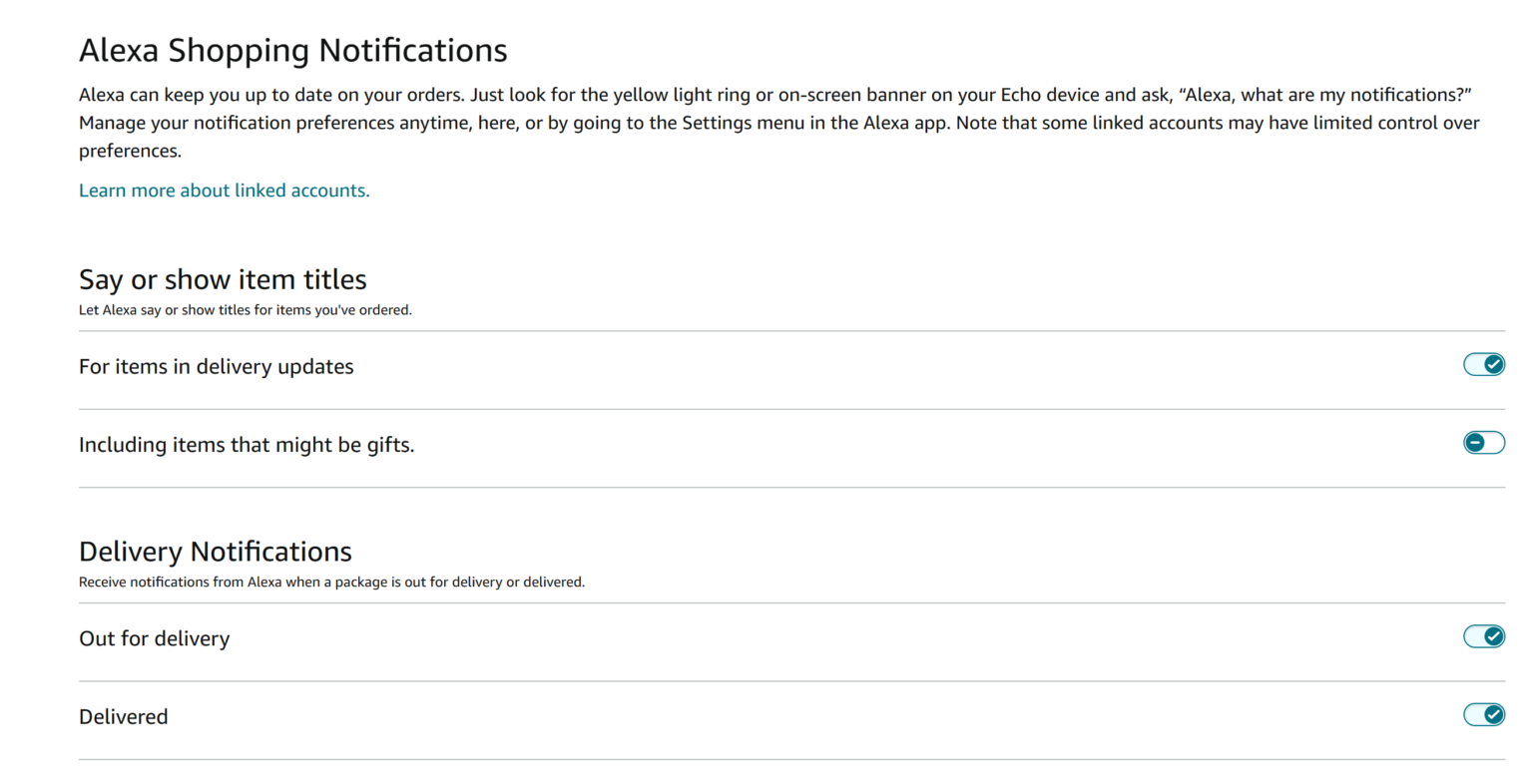Click the "Manage your notification preferences anytime" sentence

click(x=299, y=124)
